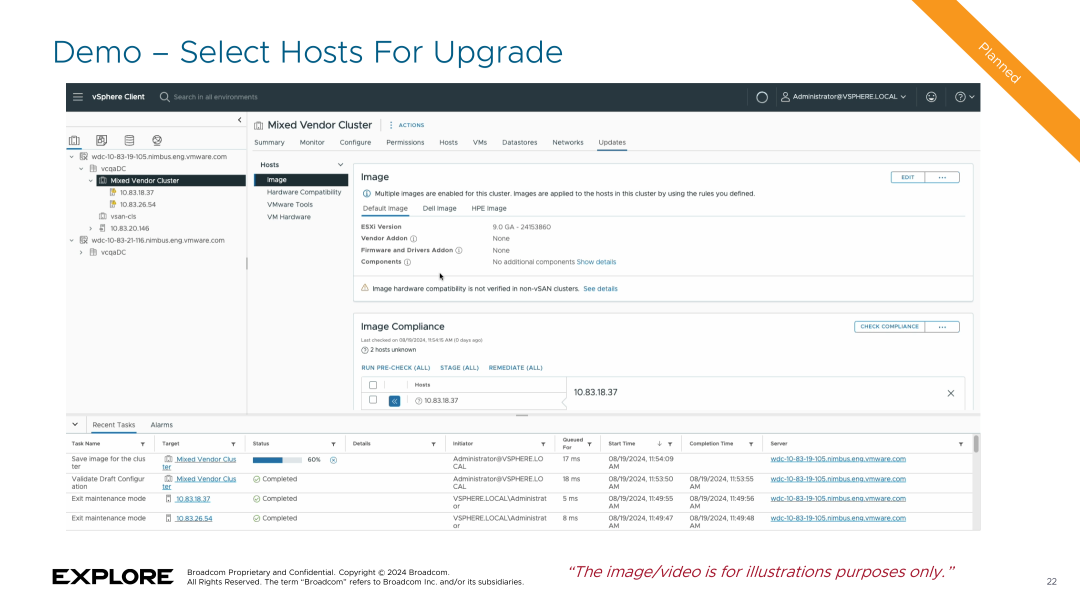1080x608 pixels.
Task: Expand the 10.83.20.146 tree node
Action: (x=91, y=229)
